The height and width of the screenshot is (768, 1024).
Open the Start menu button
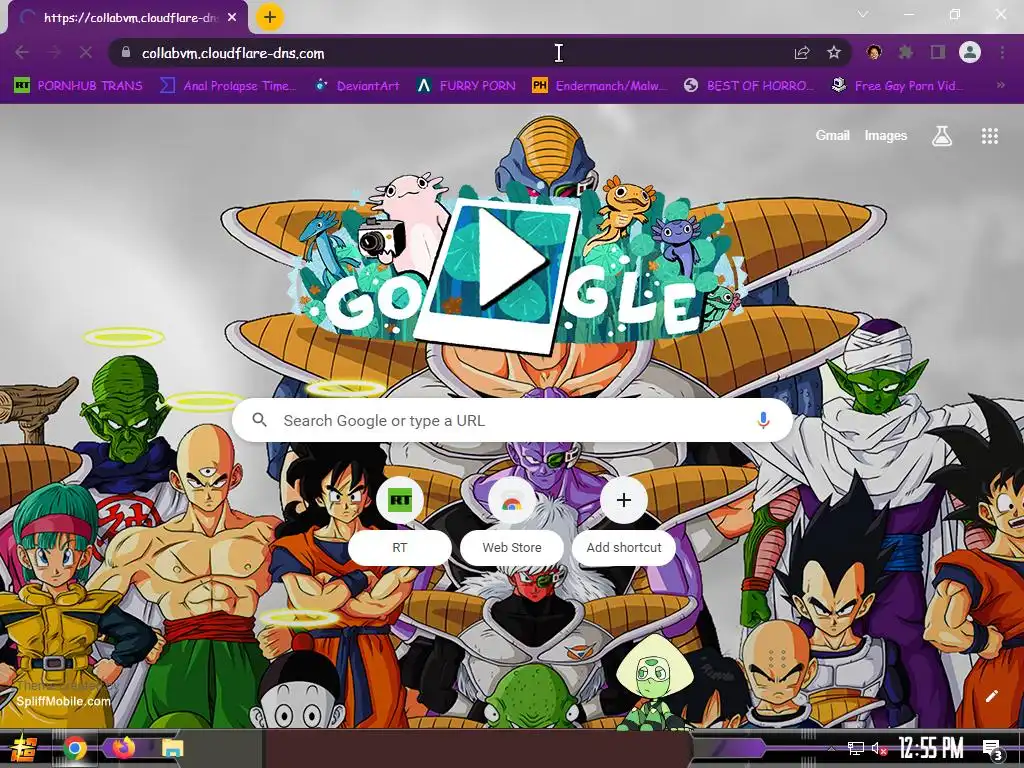[23, 748]
